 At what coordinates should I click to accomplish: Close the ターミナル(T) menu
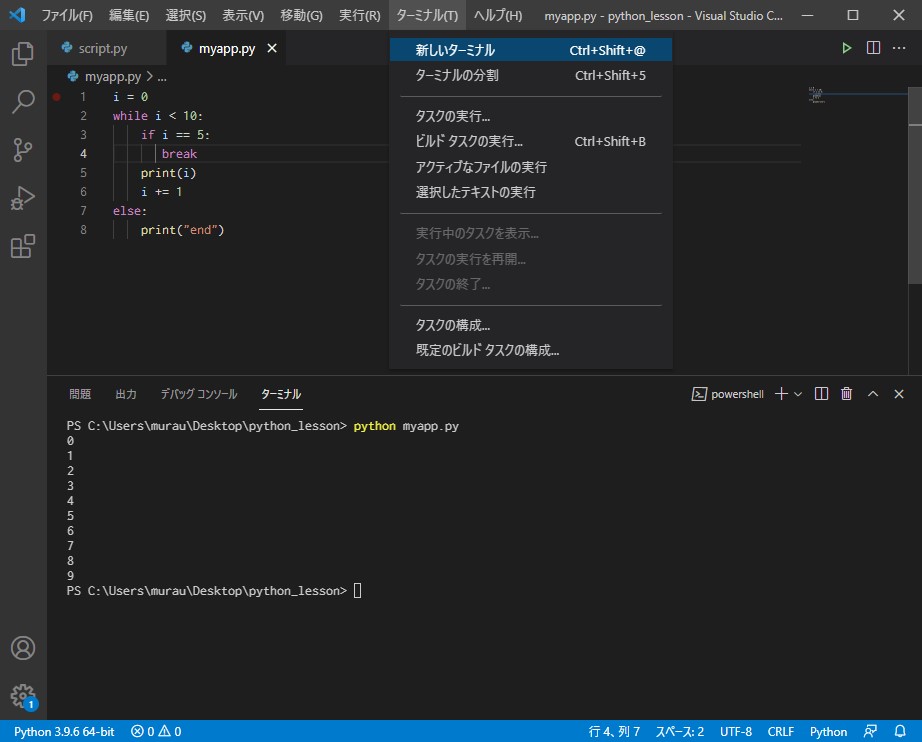click(427, 15)
